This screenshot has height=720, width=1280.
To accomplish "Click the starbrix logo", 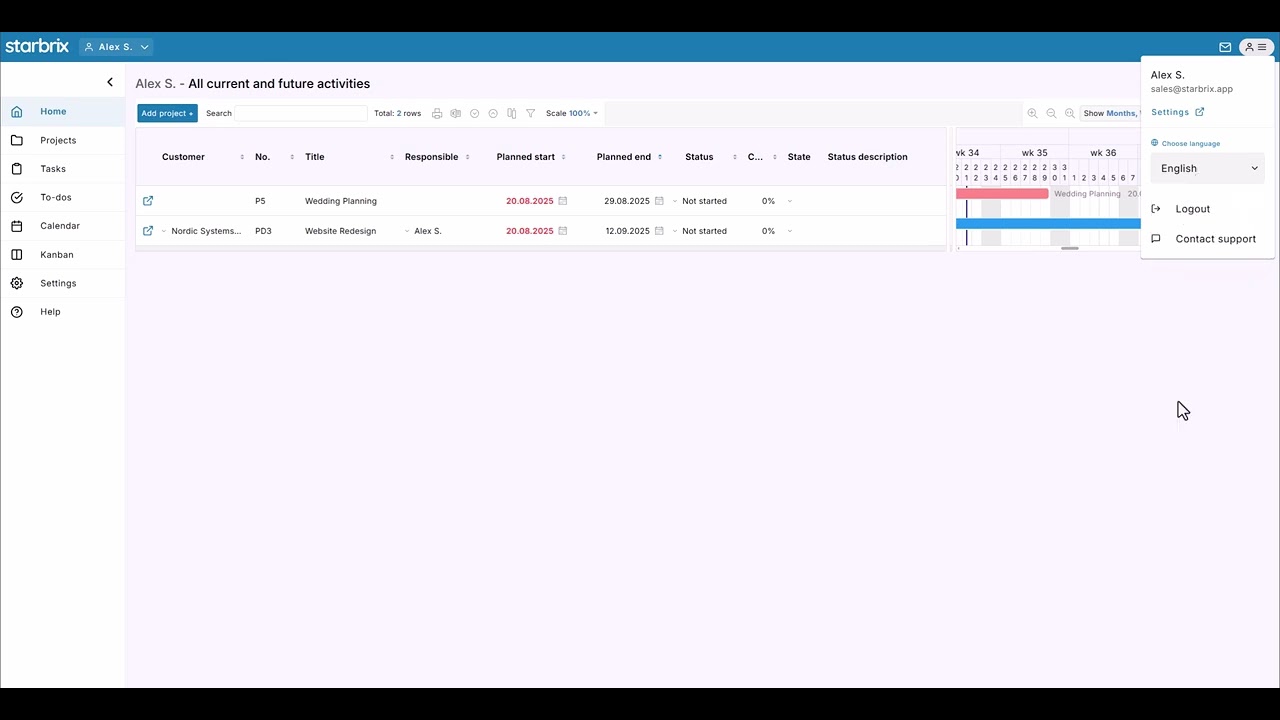I will (x=37, y=46).
